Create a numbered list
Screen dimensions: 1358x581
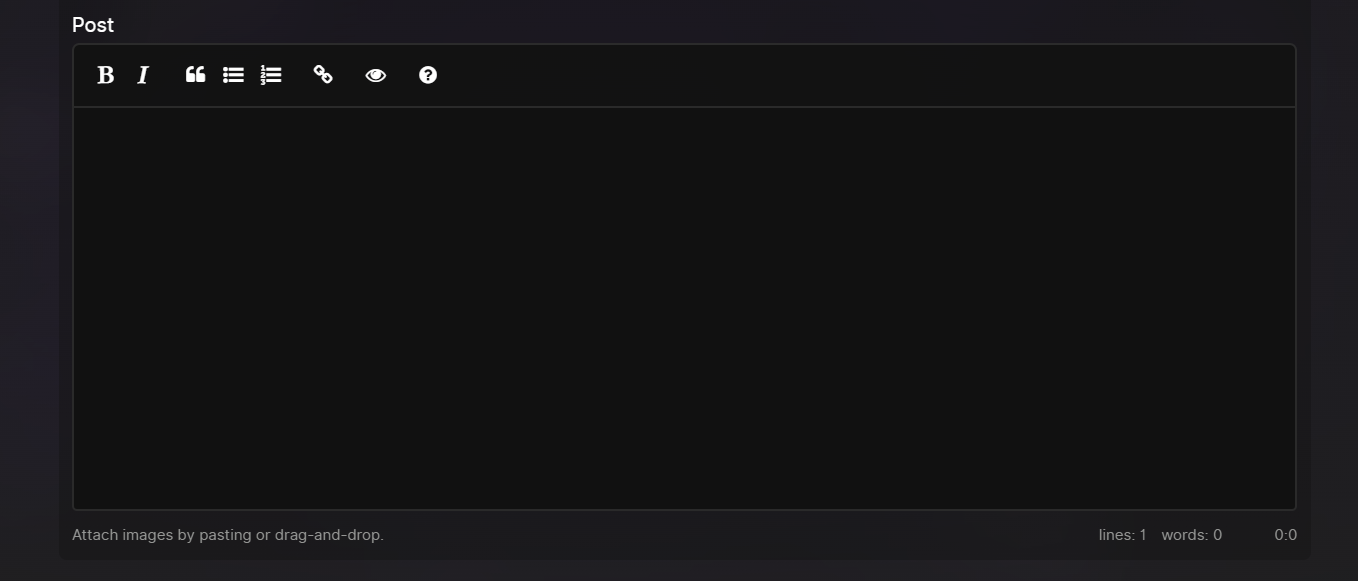point(271,75)
